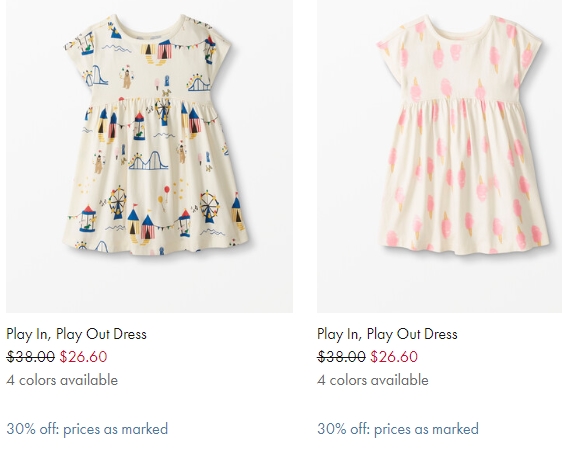
Task: Click the juggling bear on the carnival dress bodice
Action: [127, 78]
